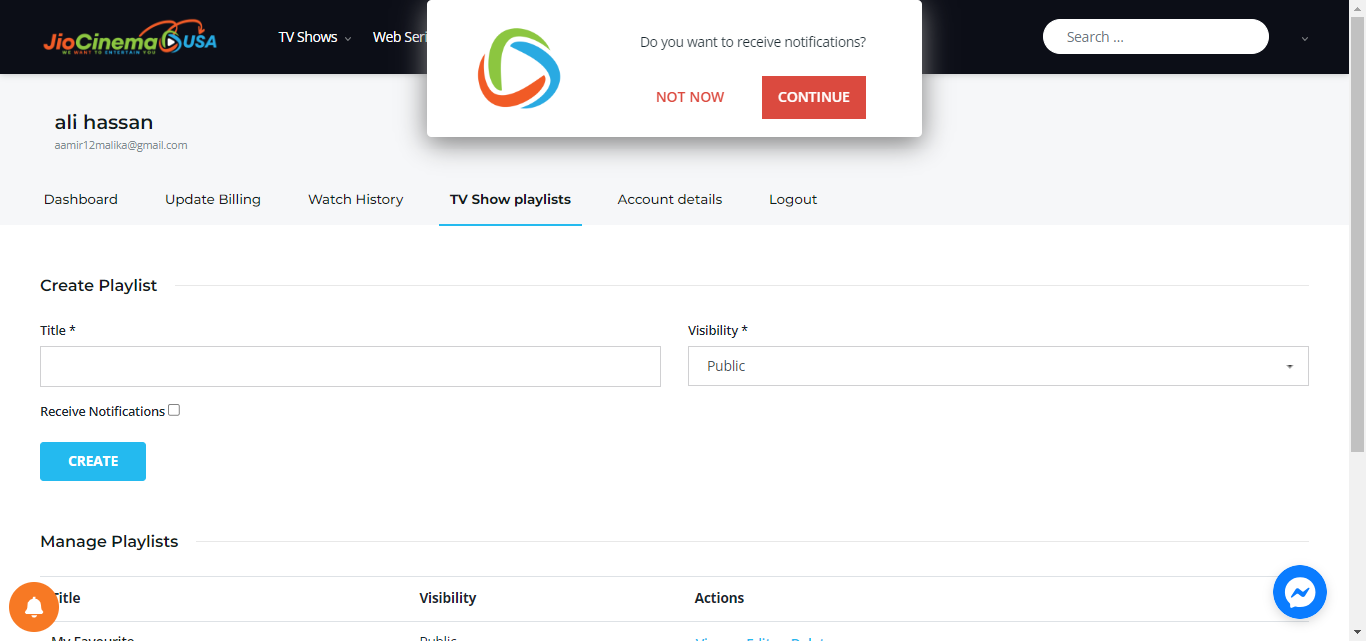
Task: Click the Actions column header
Action: [x=719, y=598]
